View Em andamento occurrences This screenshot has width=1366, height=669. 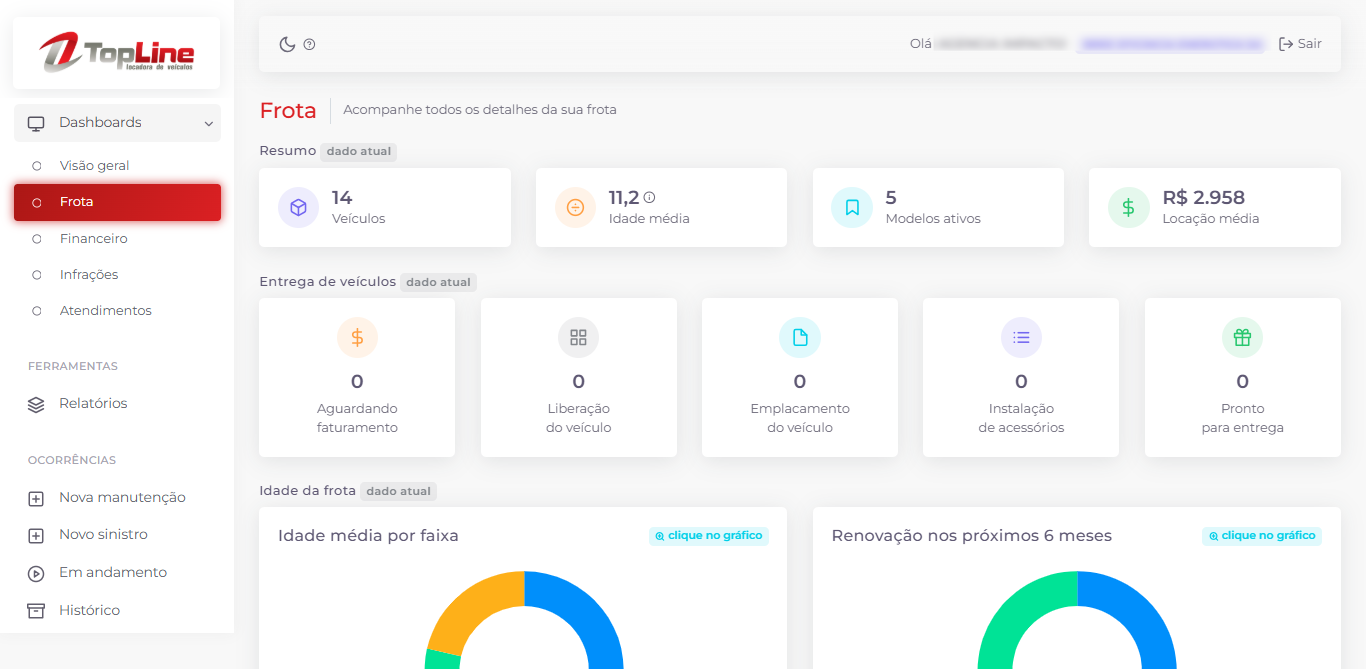coord(113,573)
